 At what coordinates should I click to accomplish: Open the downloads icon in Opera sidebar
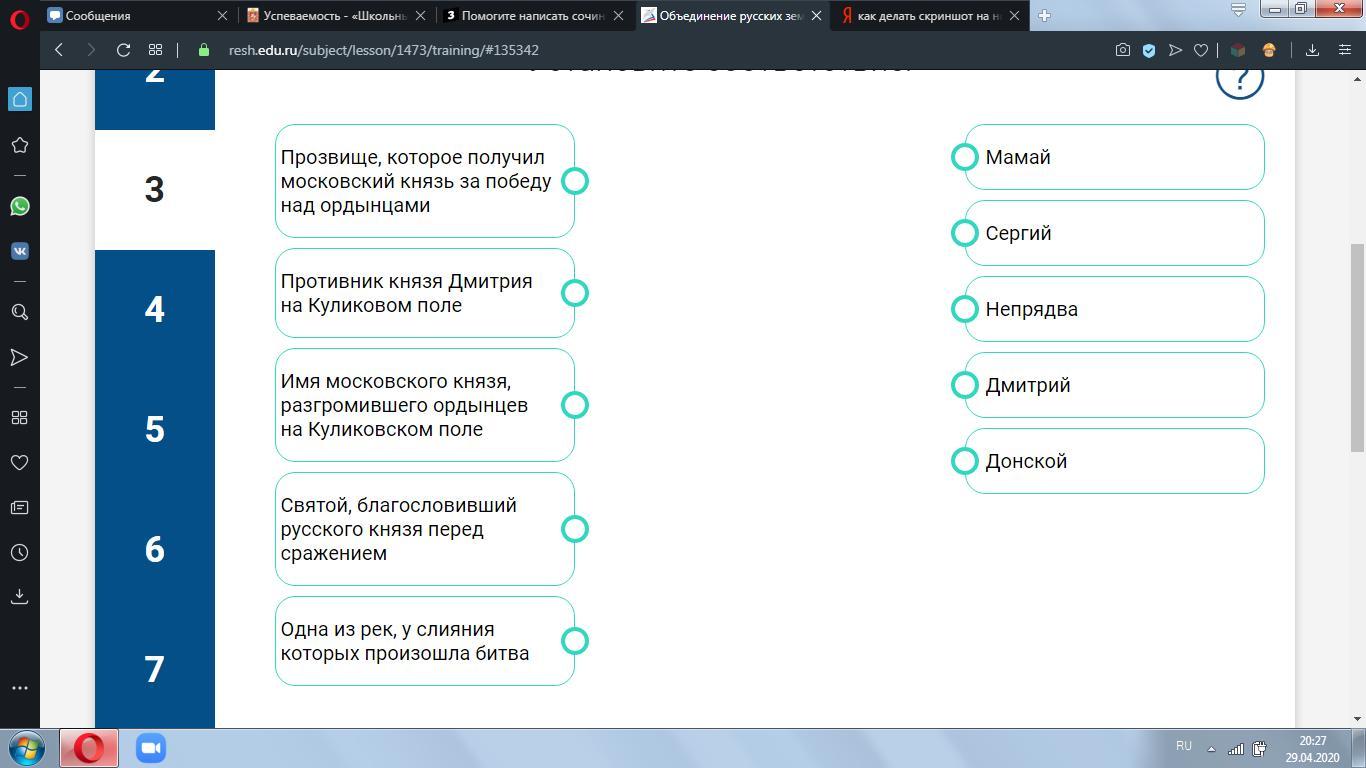[x=19, y=596]
